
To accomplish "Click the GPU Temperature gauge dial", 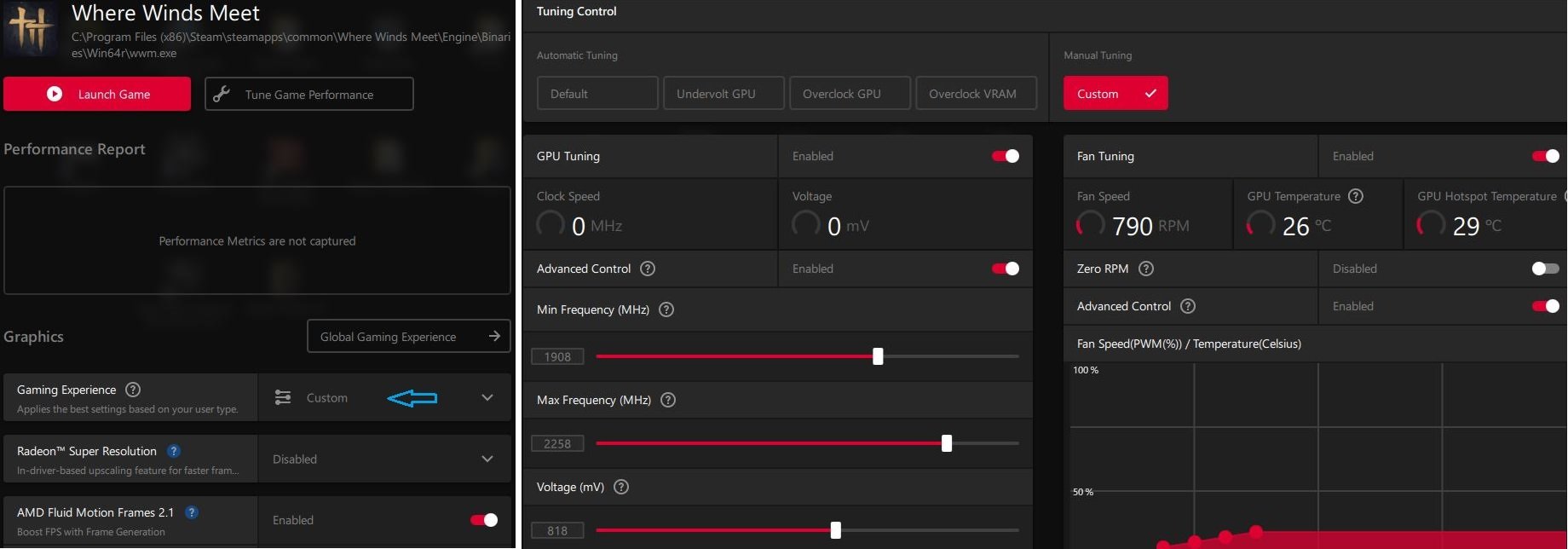I will click(1261, 224).
